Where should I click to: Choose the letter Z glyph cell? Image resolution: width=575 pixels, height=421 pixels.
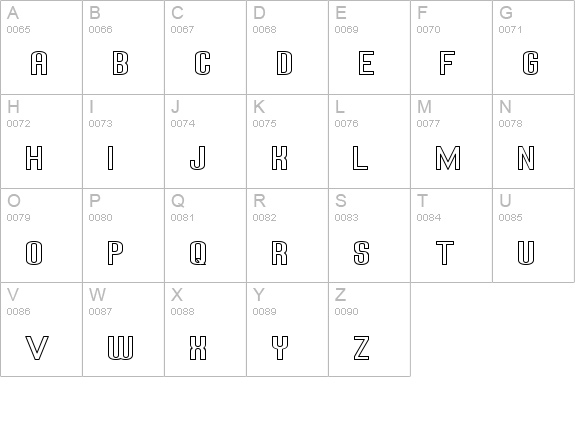[370, 329]
